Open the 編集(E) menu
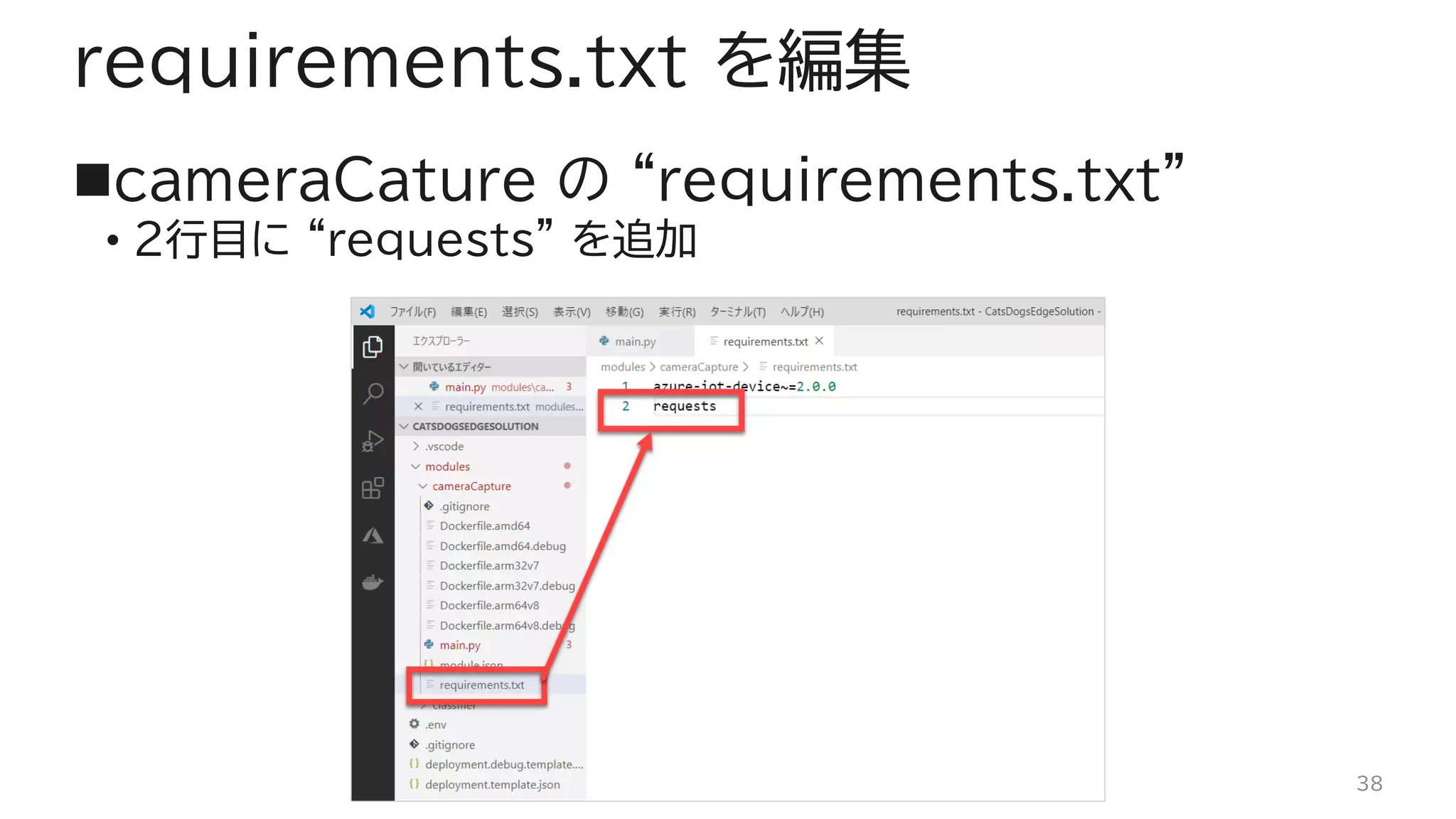 (x=469, y=311)
